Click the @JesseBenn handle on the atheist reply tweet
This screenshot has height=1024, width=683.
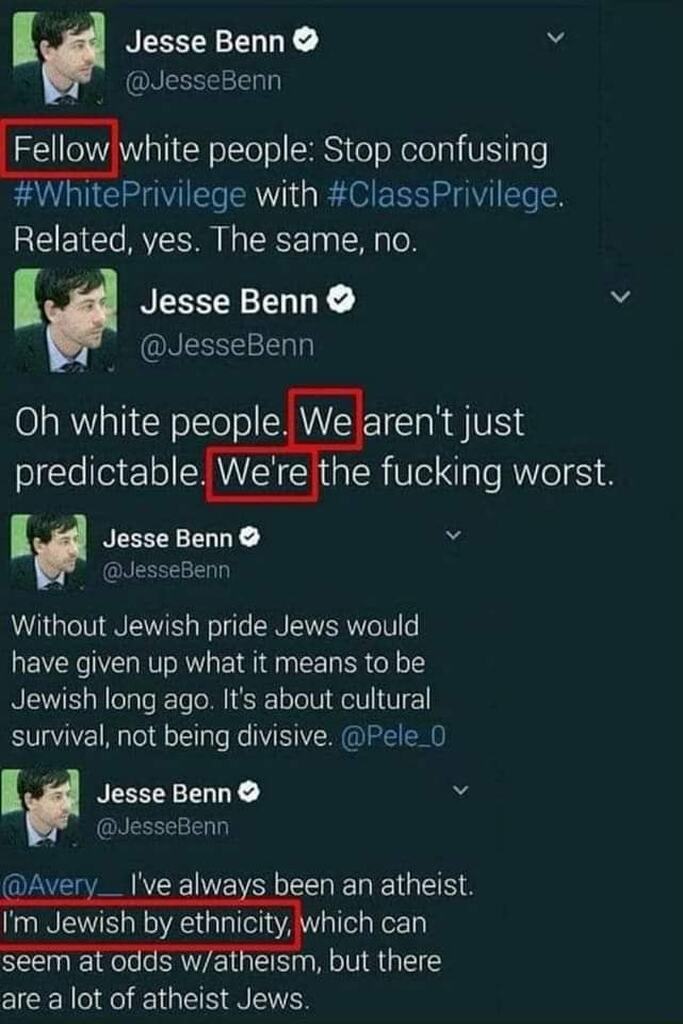163,826
